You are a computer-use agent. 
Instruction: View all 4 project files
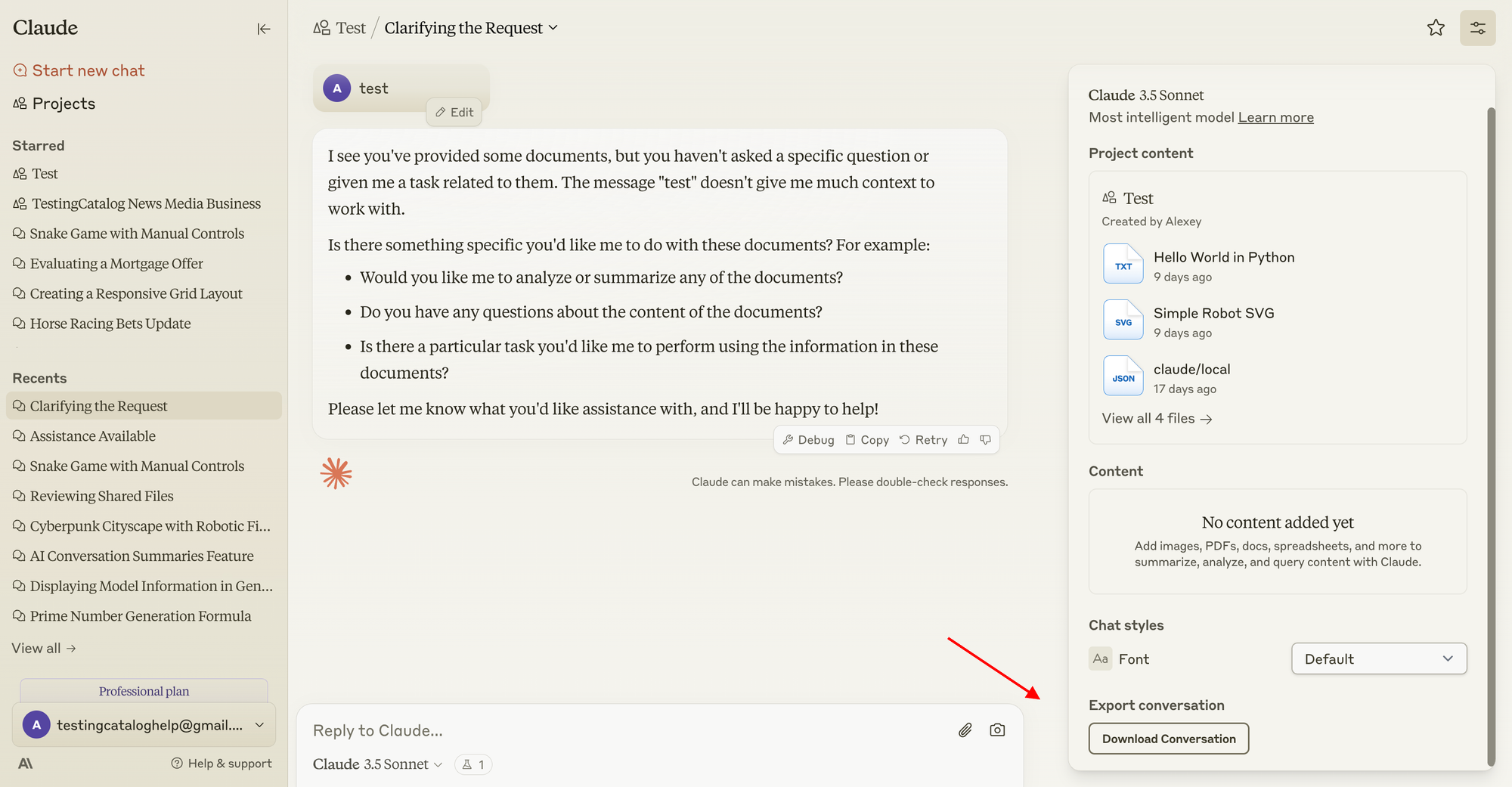click(1157, 418)
